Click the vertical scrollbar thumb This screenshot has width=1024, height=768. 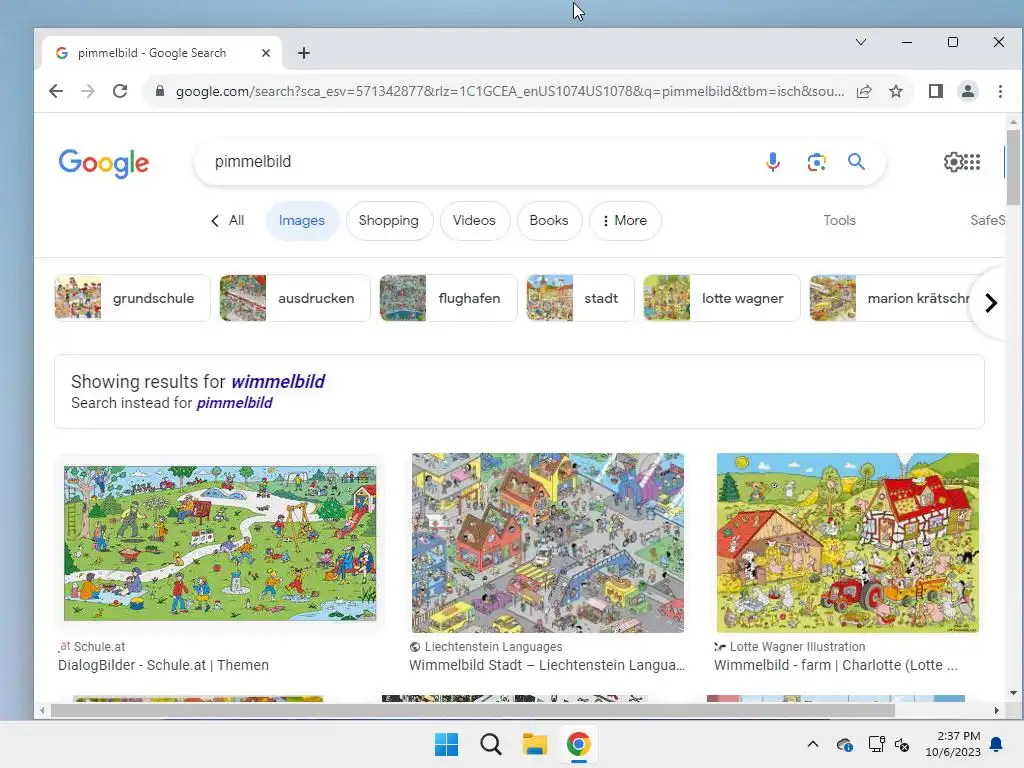(1013, 167)
